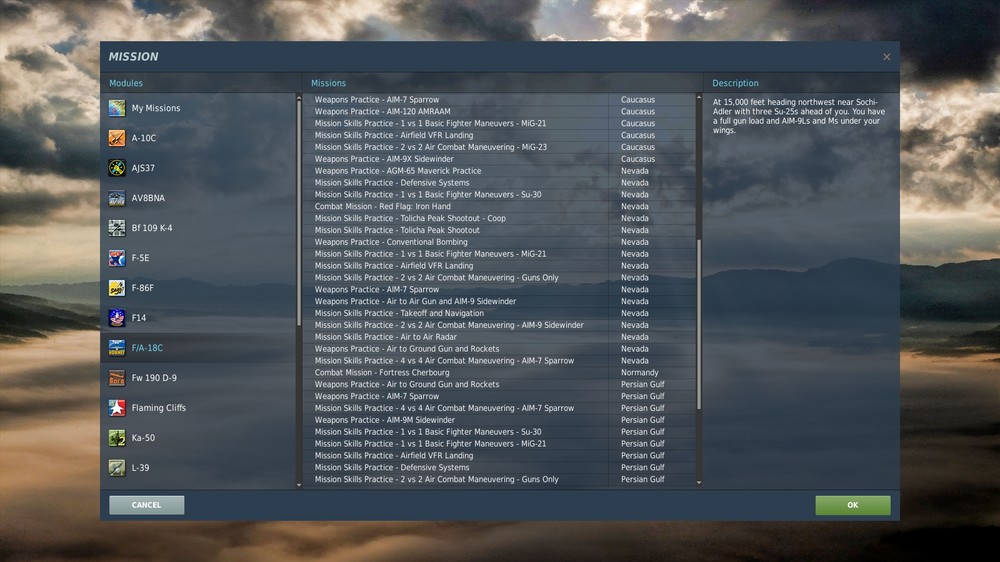Select the Fw 190 D-9 label
The image size is (1000, 562).
[x=154, y=378]
